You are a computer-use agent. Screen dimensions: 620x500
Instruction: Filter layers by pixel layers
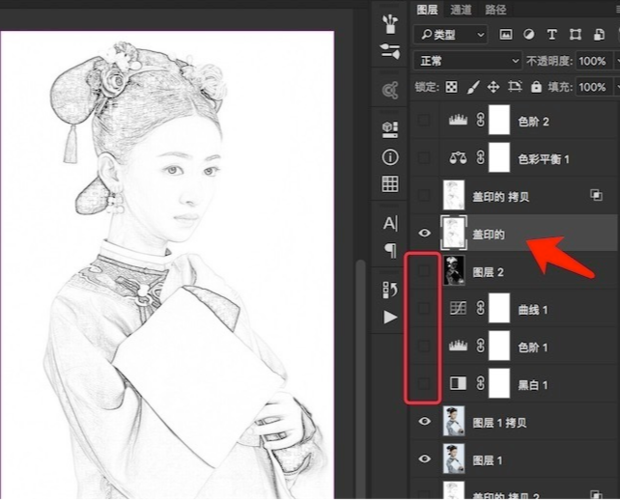pyautogui.click(x=505, y=34)
